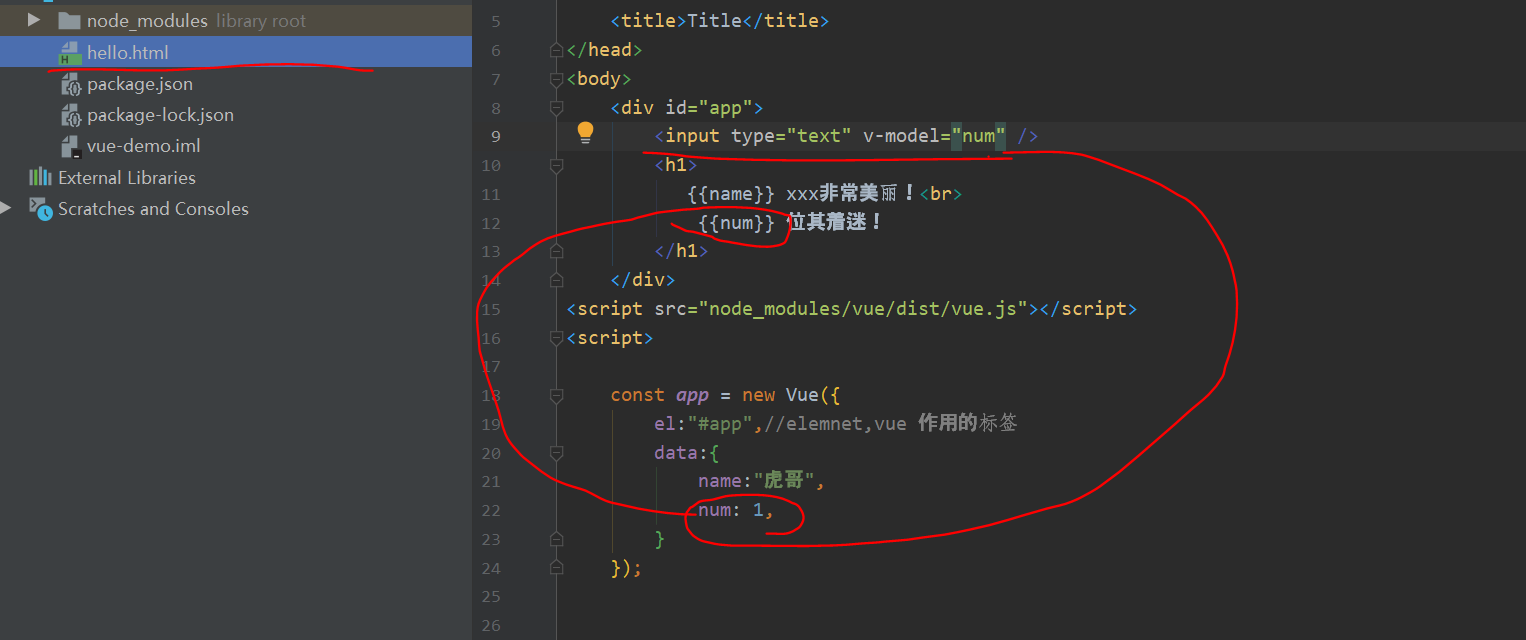
Task: Expand the node_modules folder arrow
Action: [x=34, y=20]
